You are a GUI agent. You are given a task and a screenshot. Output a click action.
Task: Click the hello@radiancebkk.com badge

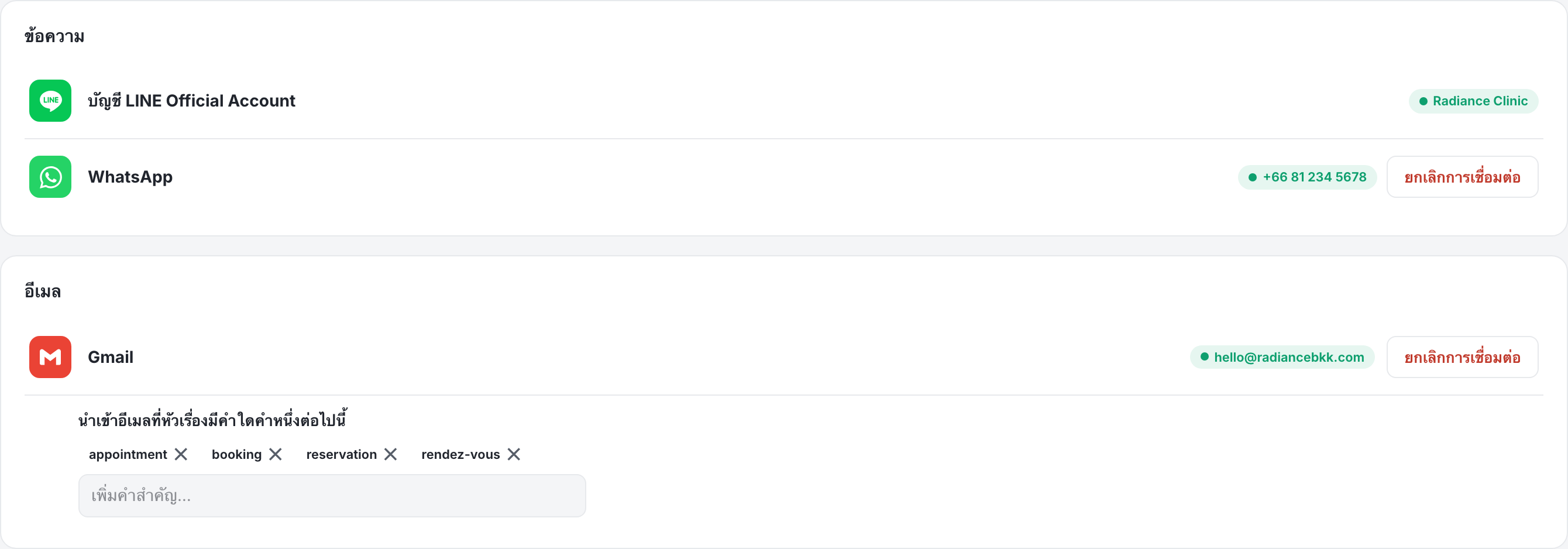click(x=1282, y=356)
